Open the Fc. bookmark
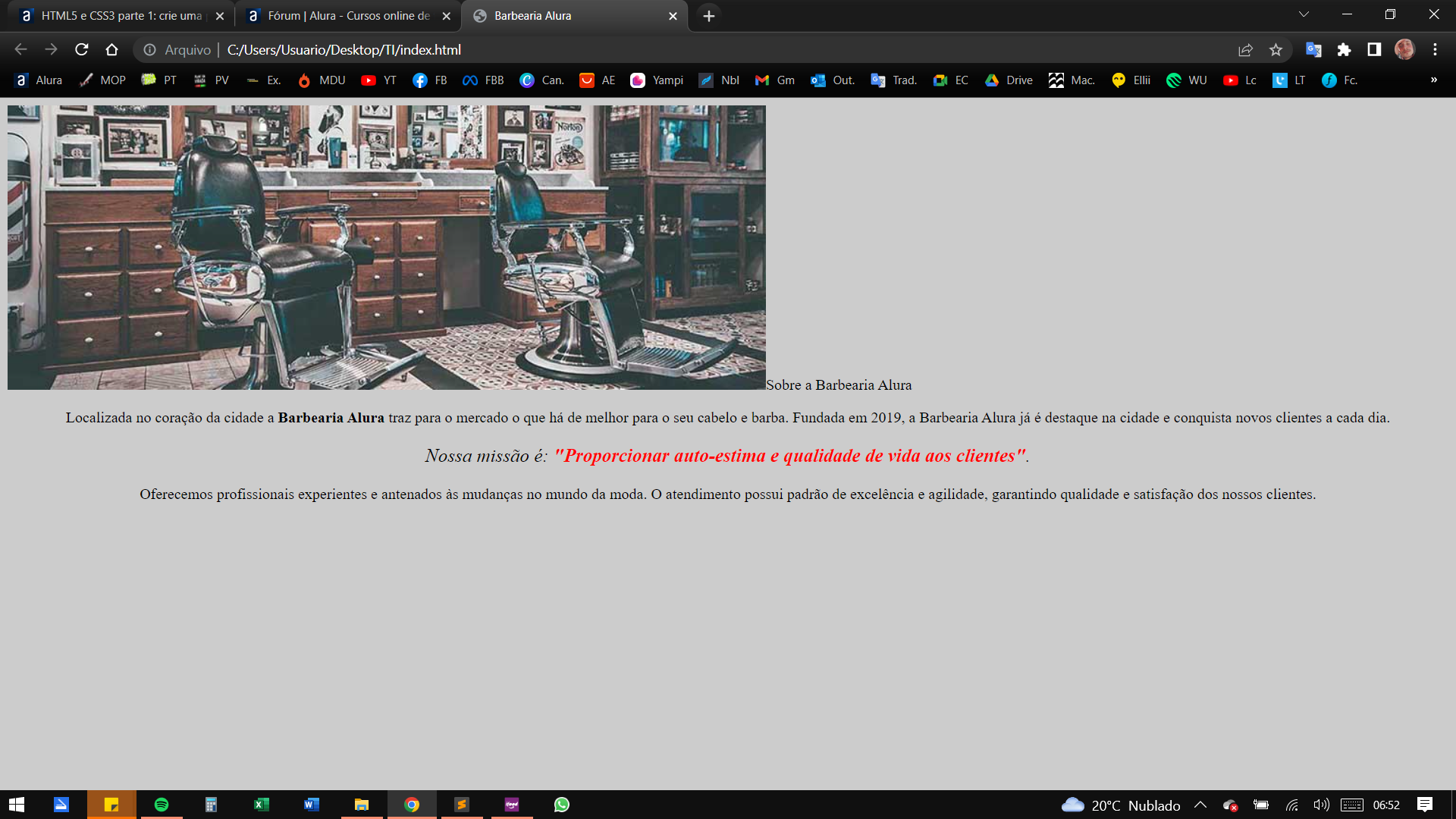Image resolution: width=1456 pixels, height=819 pixels. 1339,80
